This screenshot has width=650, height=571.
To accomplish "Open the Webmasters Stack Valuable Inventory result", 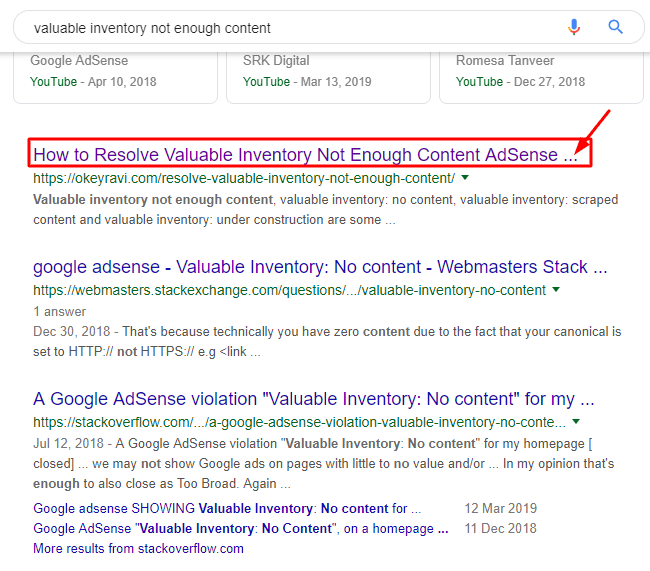I will 320,267.
